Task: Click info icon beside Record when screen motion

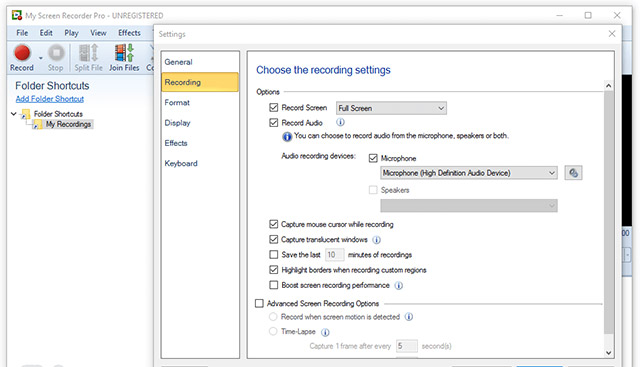Action: tap(409, 317)
